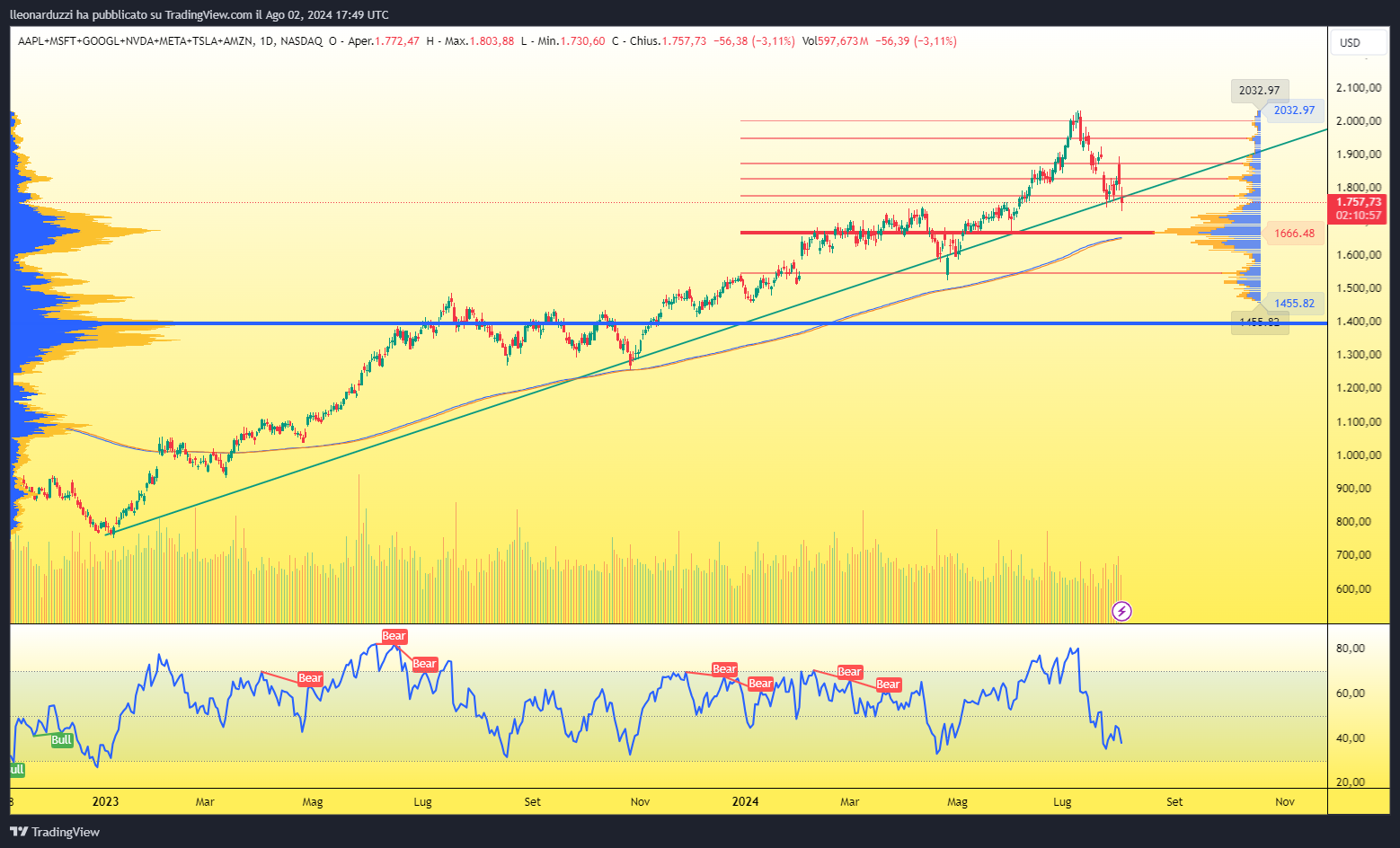The image size is (1400, 848).
Task: Click the Vol 597,673M reading
Action: pos(836,41)
